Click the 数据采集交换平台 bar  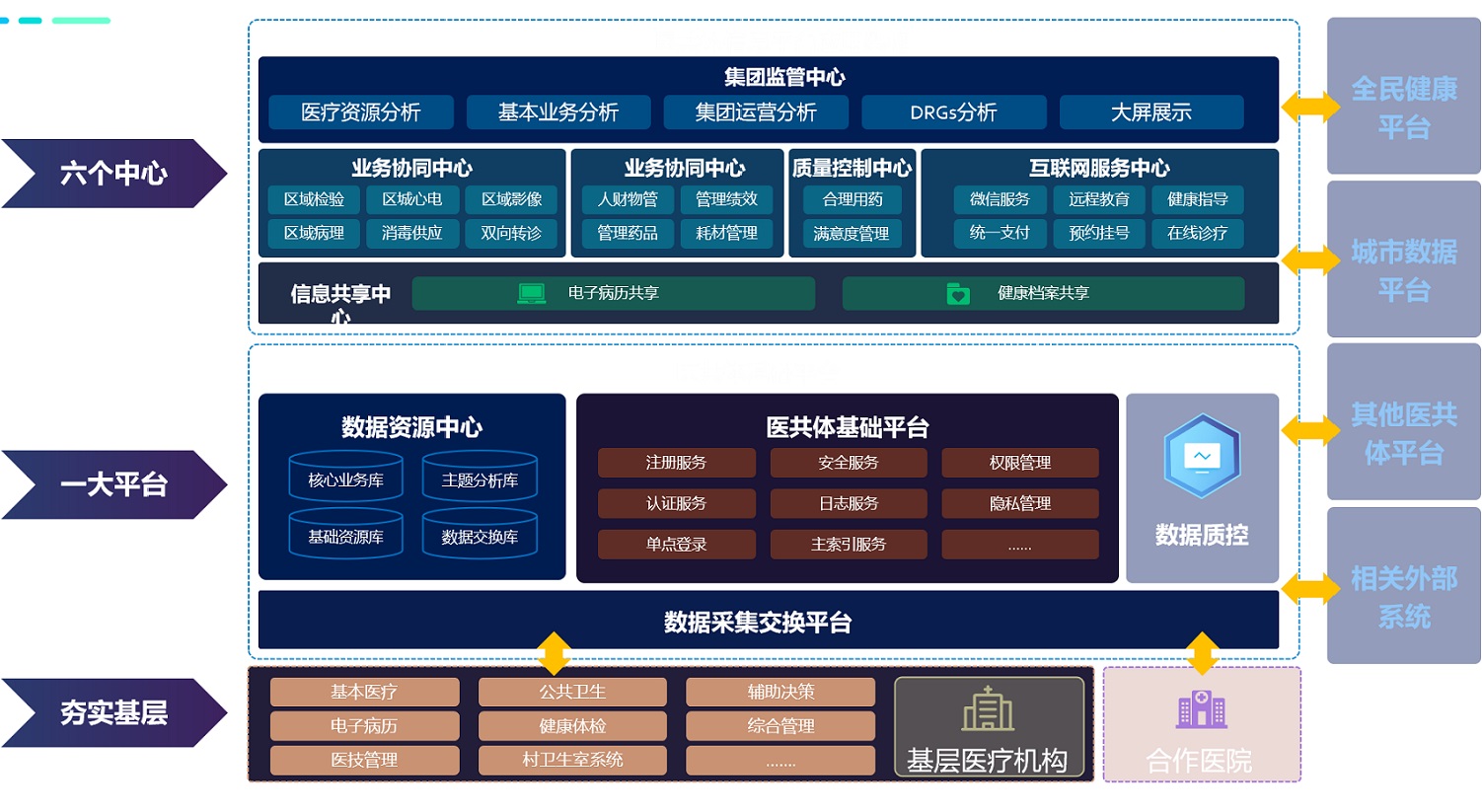[x=758, y=622]
